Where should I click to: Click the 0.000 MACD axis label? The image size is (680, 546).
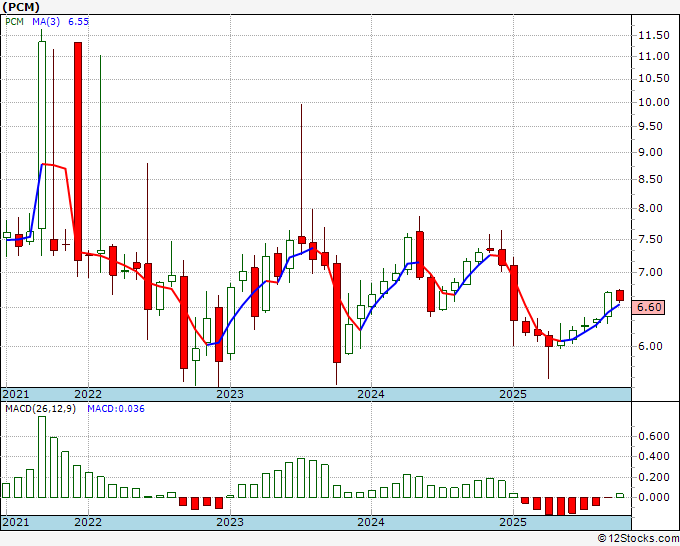click(654, 497)
